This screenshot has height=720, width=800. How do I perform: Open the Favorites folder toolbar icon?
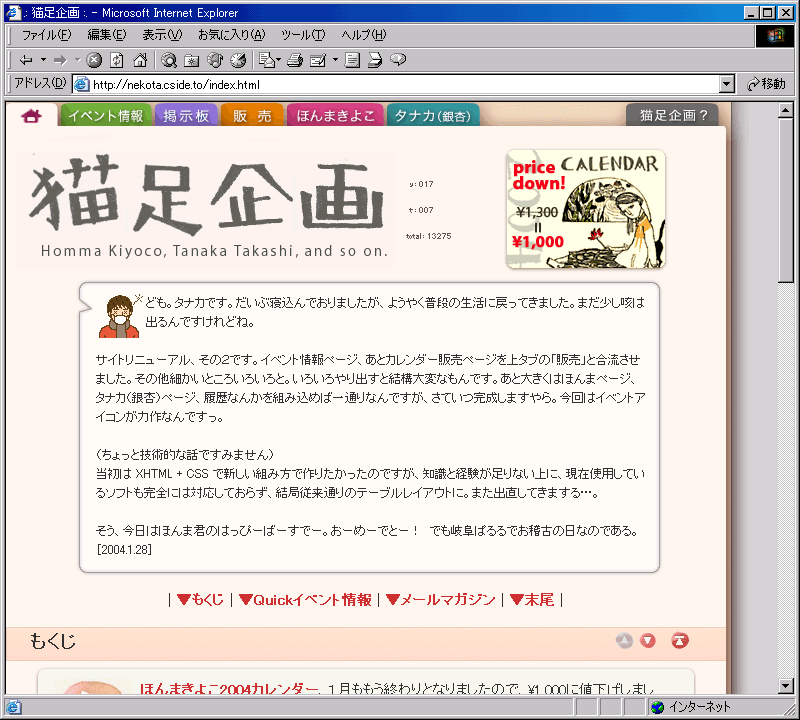tap(191, 60)
